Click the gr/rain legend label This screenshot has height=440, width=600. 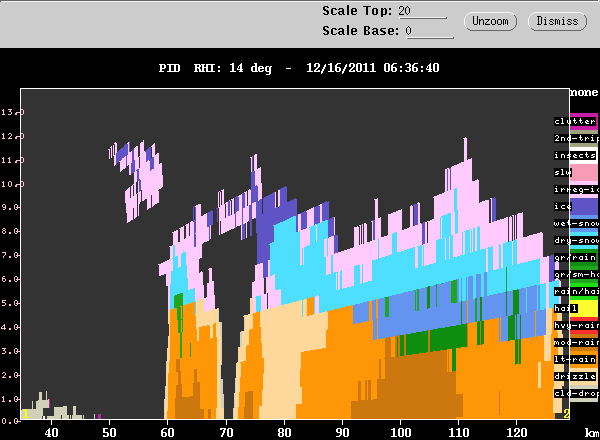coord(575,257)
